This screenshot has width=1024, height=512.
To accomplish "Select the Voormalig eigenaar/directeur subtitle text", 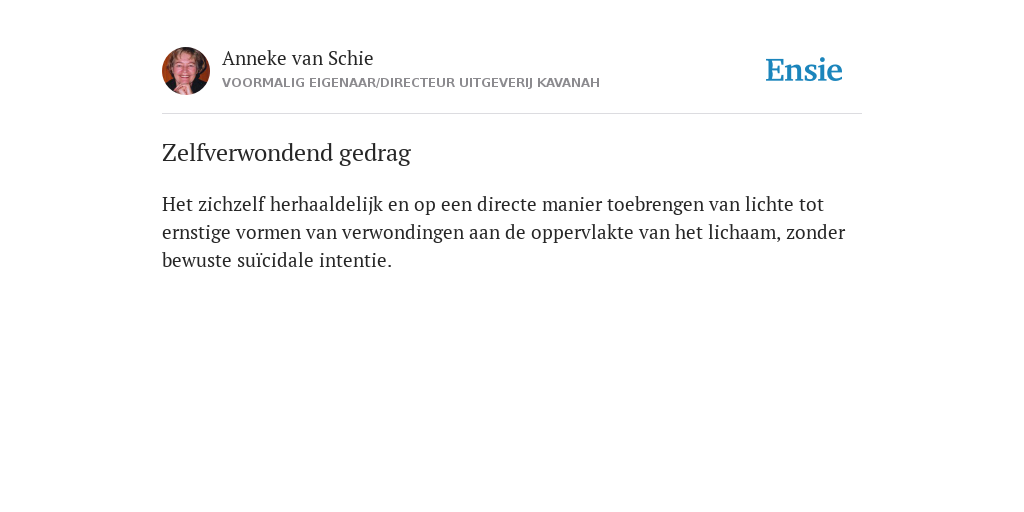I will tap(411, 83).
